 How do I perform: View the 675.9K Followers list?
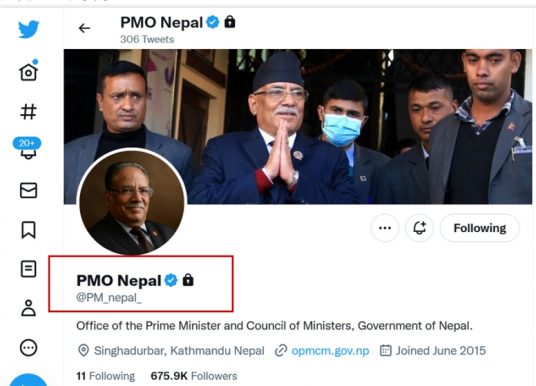pyautogui.click(x=194, y=376)
